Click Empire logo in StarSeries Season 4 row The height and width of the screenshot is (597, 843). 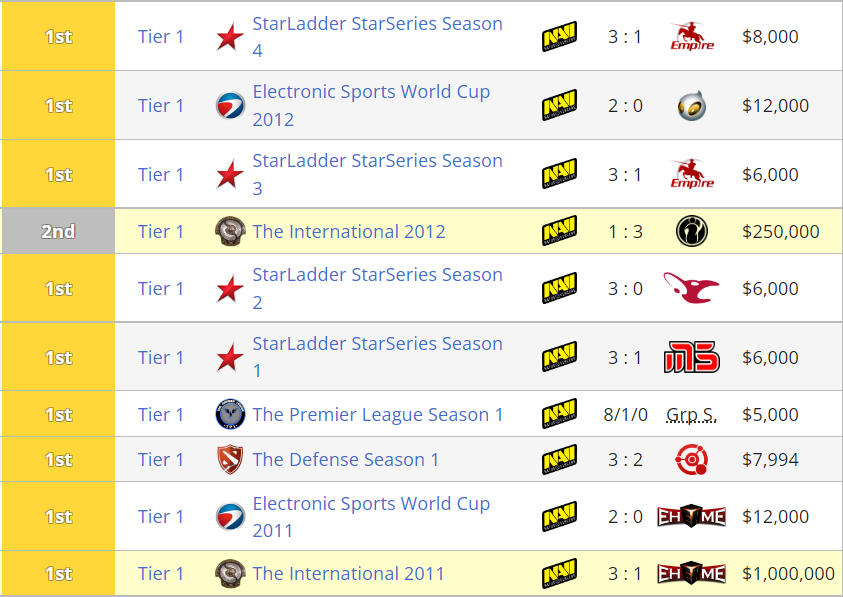pos(691,37)
